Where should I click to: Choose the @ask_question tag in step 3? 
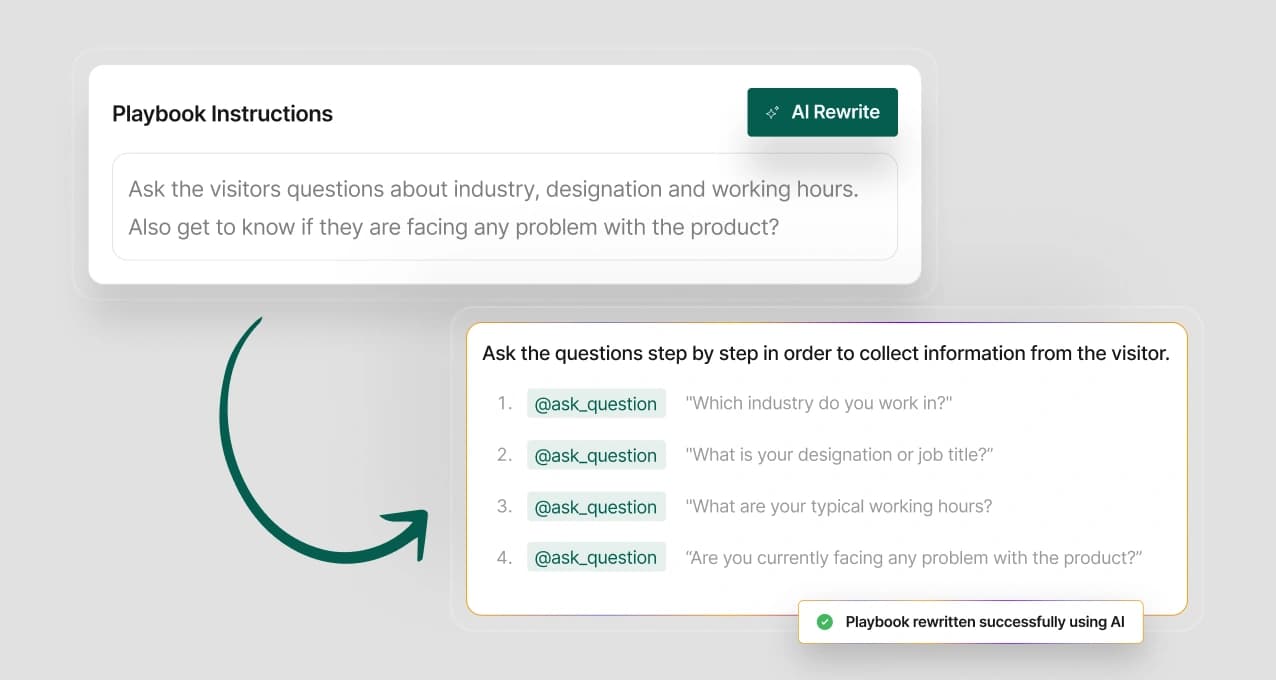pos(596,507)
